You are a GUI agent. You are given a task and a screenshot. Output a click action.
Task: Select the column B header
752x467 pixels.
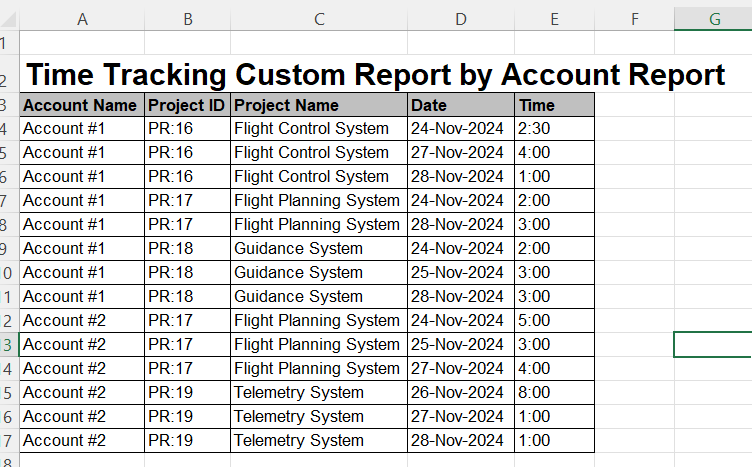point(187,18)
